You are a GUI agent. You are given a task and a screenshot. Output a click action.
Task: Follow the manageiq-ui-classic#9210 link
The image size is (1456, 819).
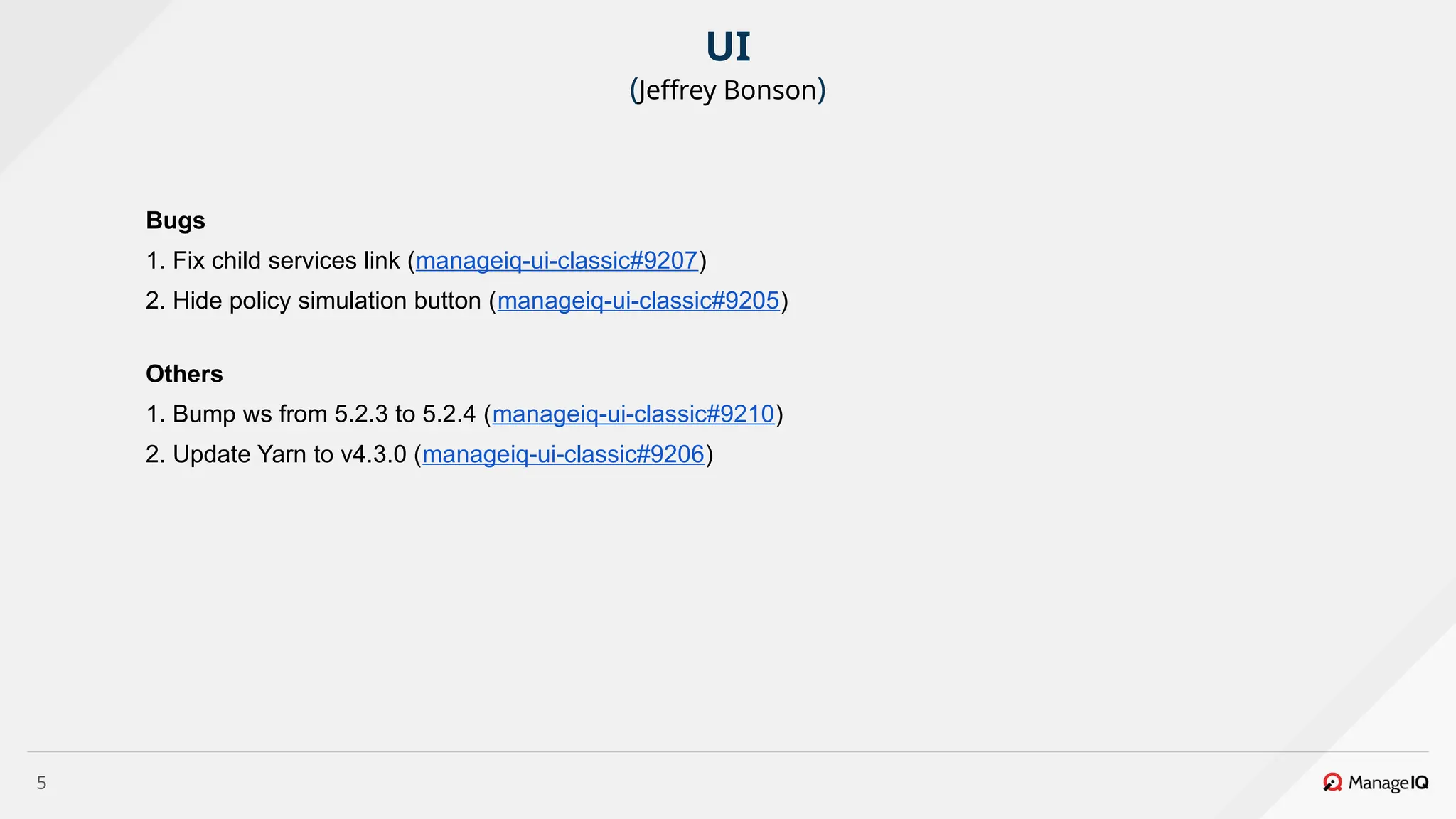click(x=633, y=414)
